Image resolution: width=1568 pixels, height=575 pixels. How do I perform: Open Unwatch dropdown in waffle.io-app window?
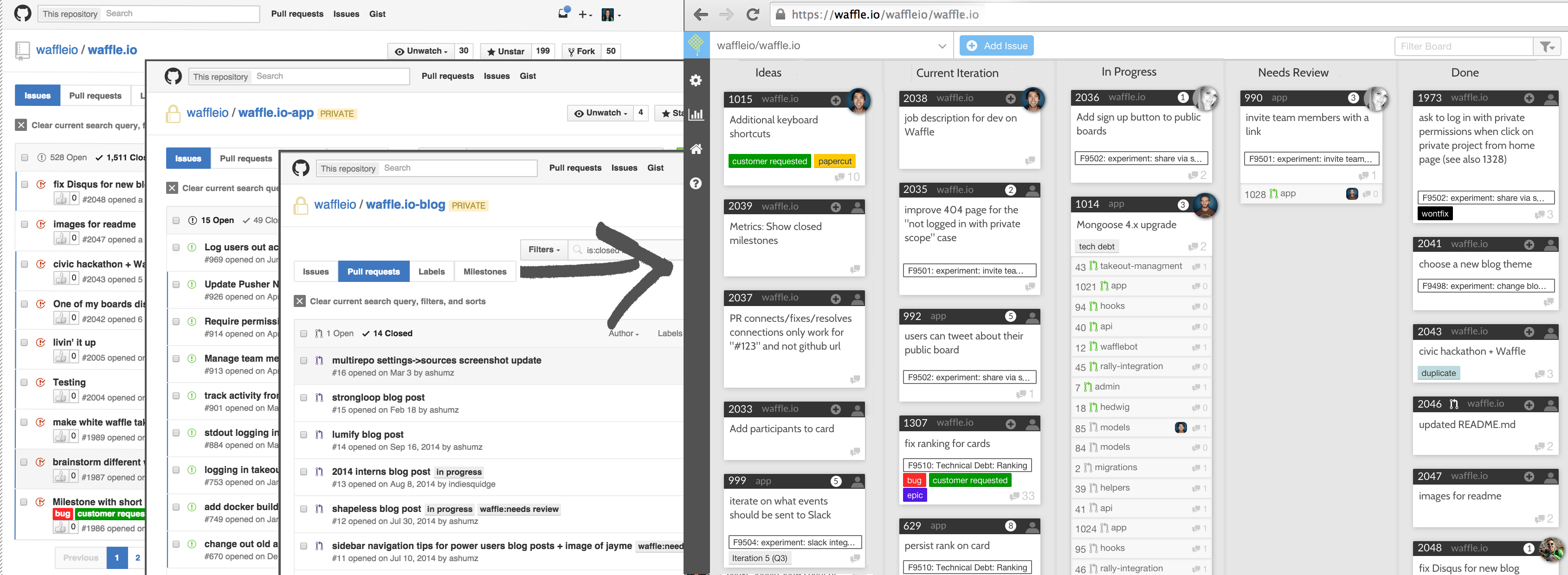pos(600,113)
